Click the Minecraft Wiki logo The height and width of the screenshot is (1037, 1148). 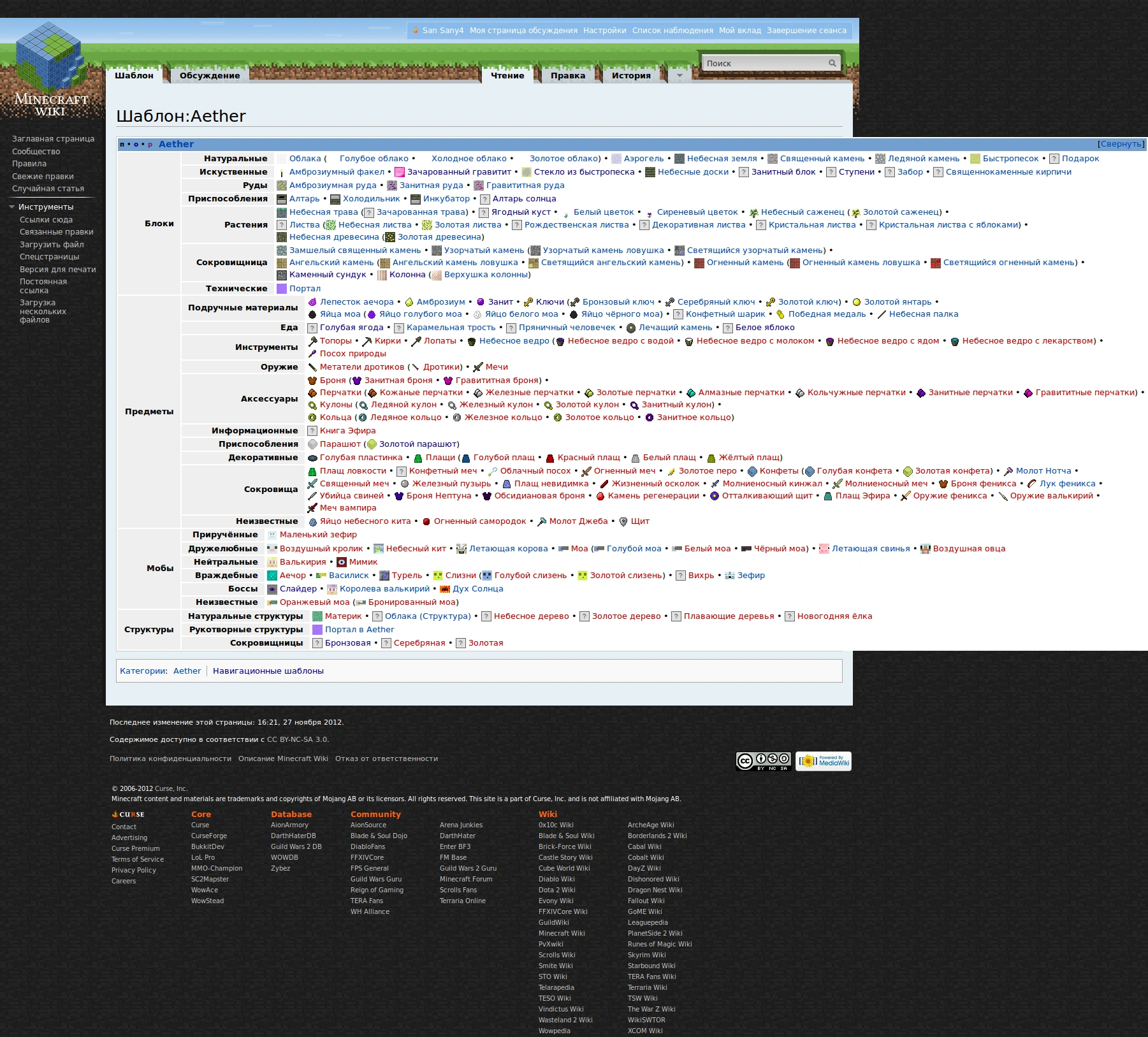pos(51,69)
